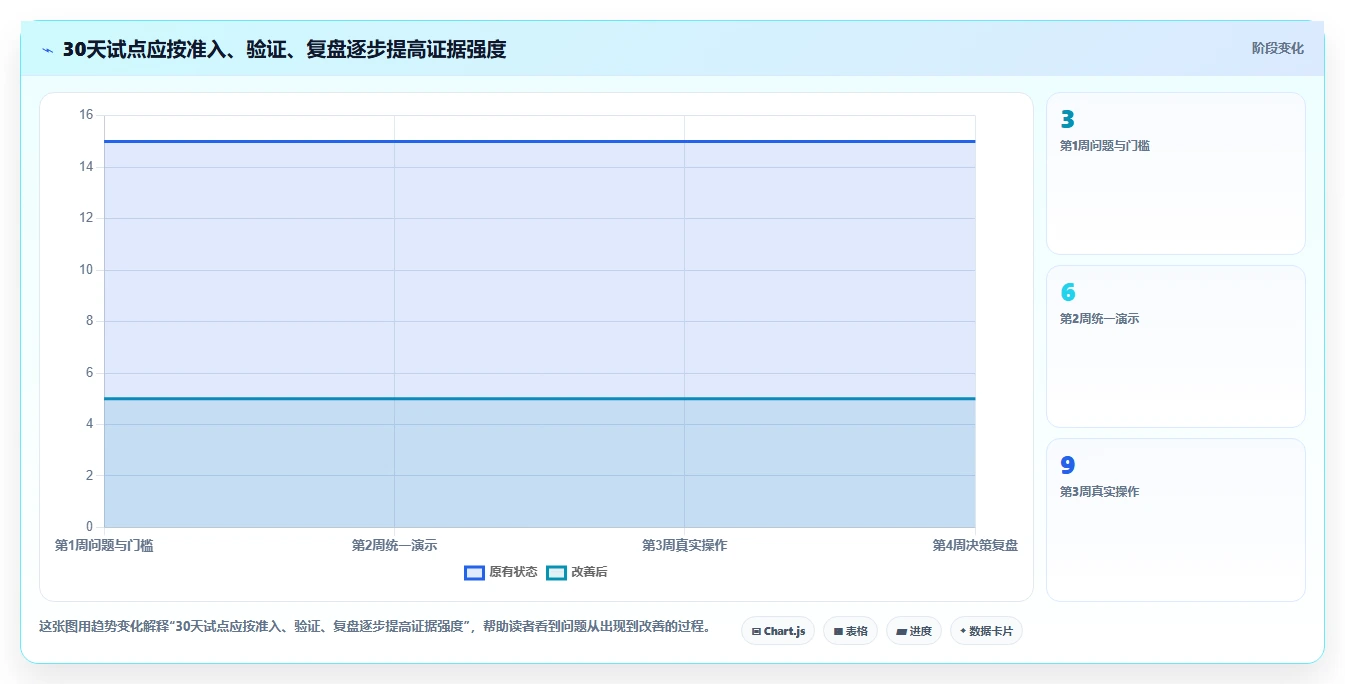Click the value 3 in first card
Screen dimensions: 1345x684
pos(1067,119)
